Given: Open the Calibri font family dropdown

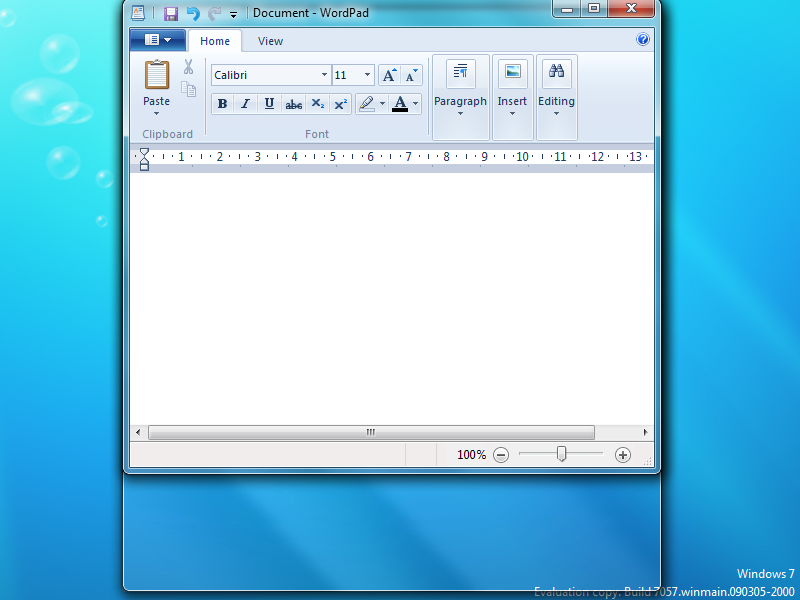Looking at the screenshot, I should click(324, 75).
